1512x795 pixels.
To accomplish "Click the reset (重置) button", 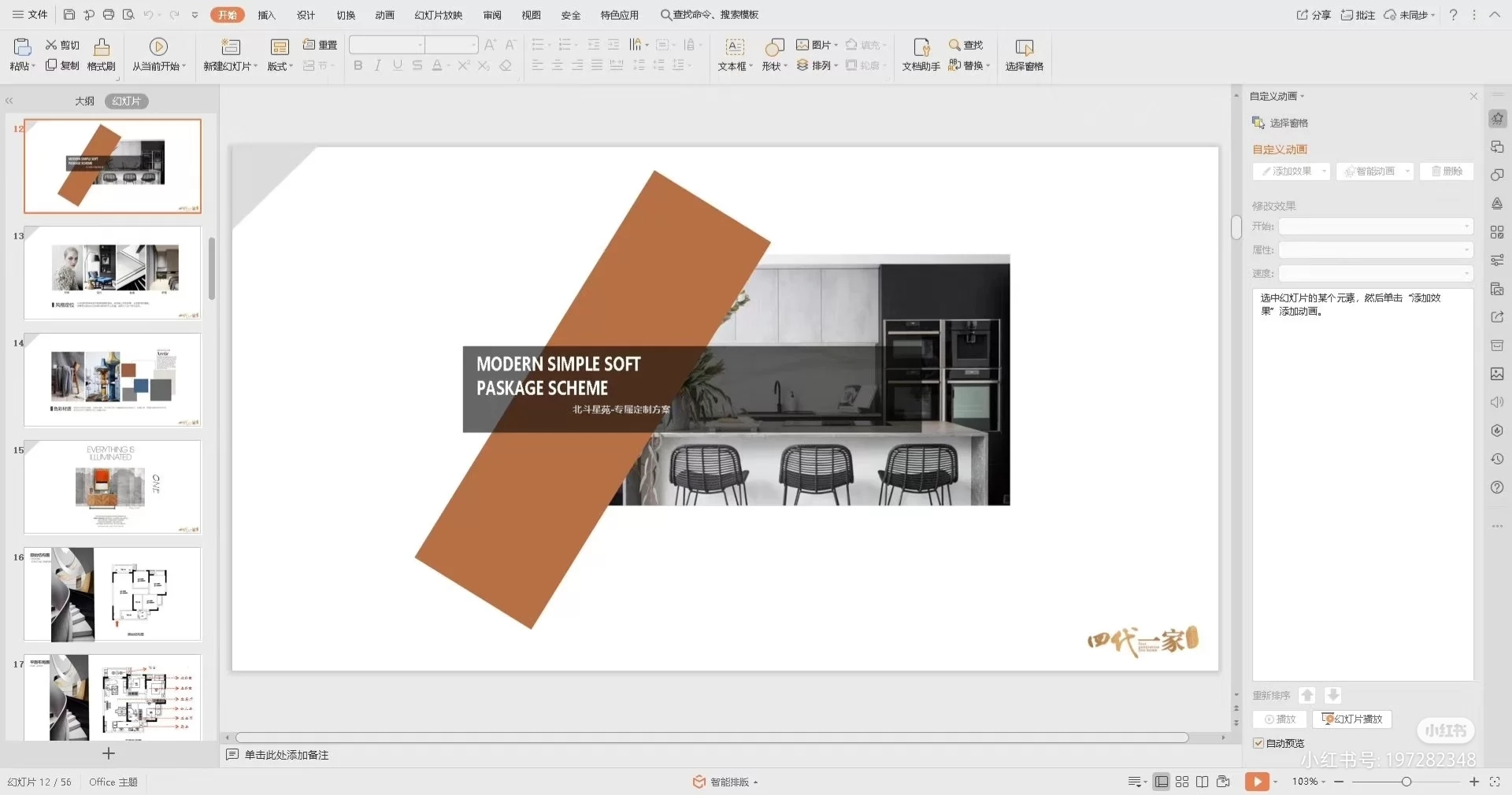I will pos(321,45).
